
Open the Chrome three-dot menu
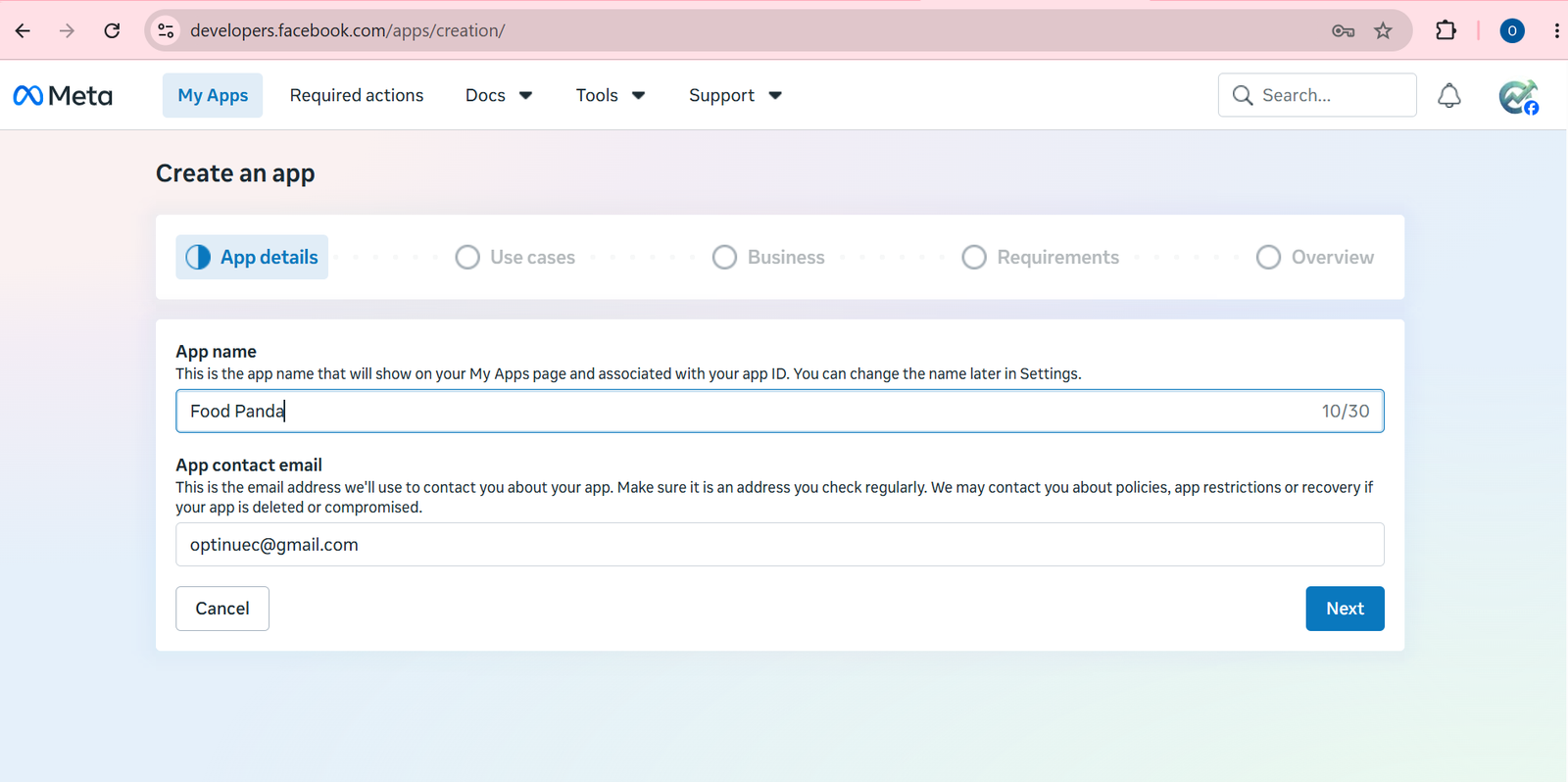(1556, 30)
